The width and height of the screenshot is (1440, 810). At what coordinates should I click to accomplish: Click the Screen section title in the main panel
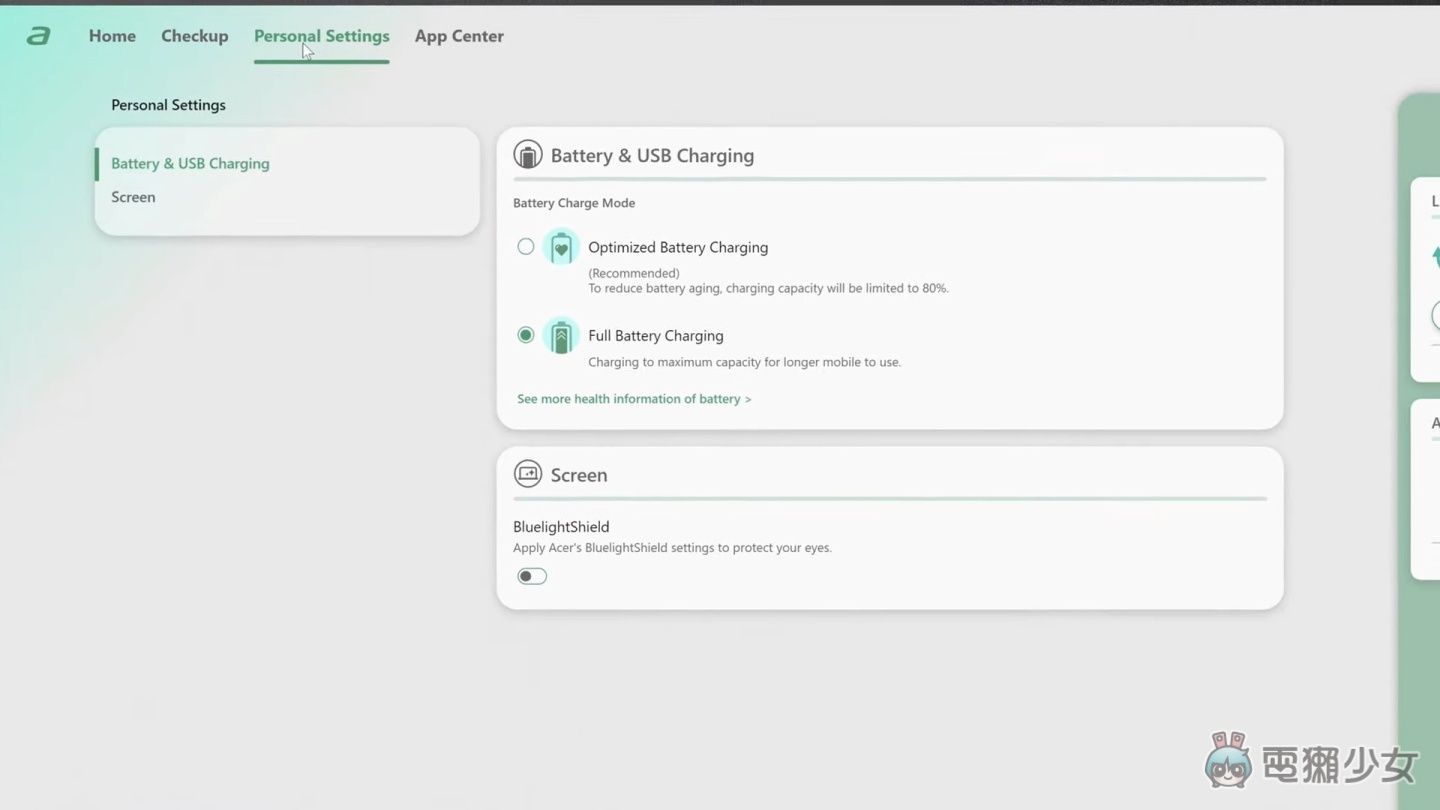pos(578,475)
